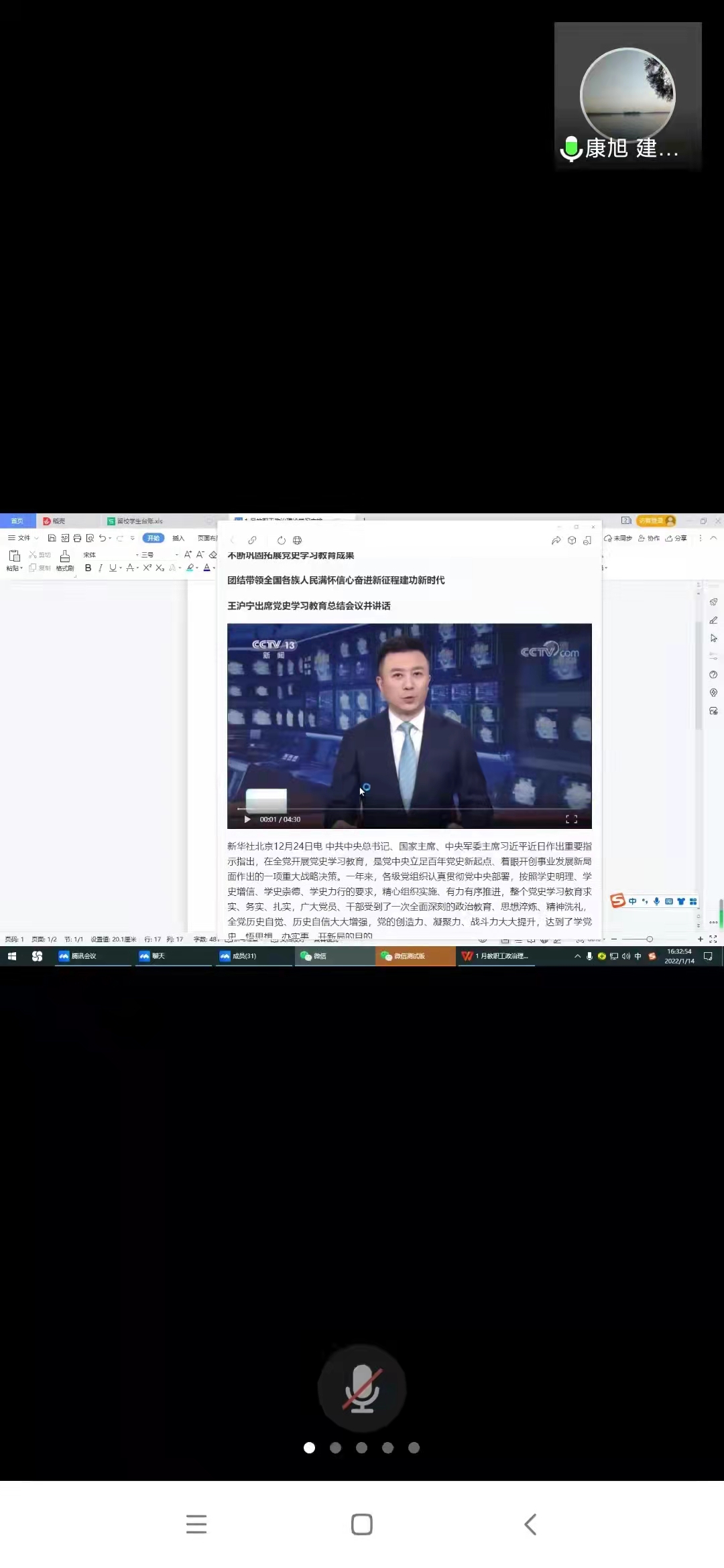Toggle italic formatting in the WPS toolbar

pyautogui.click(x=100, y=568)
